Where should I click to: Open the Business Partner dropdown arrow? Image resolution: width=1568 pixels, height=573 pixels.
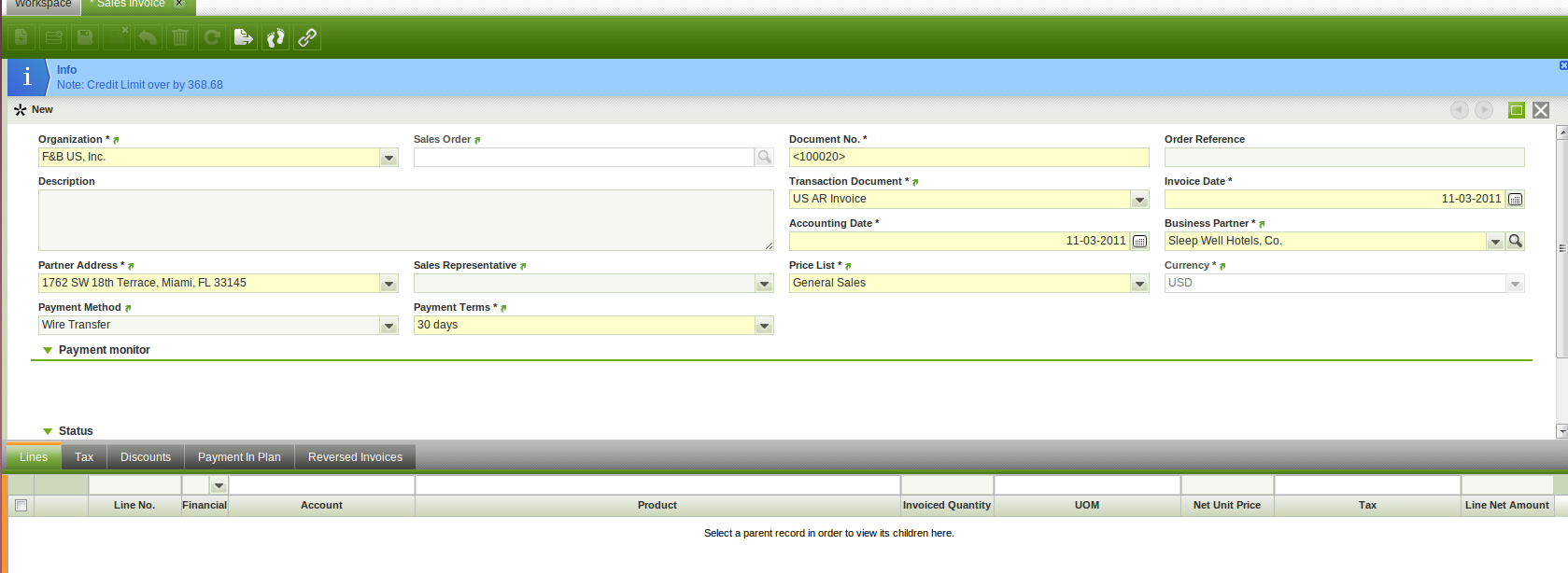pyautogui.click(x=1495, y=242)
